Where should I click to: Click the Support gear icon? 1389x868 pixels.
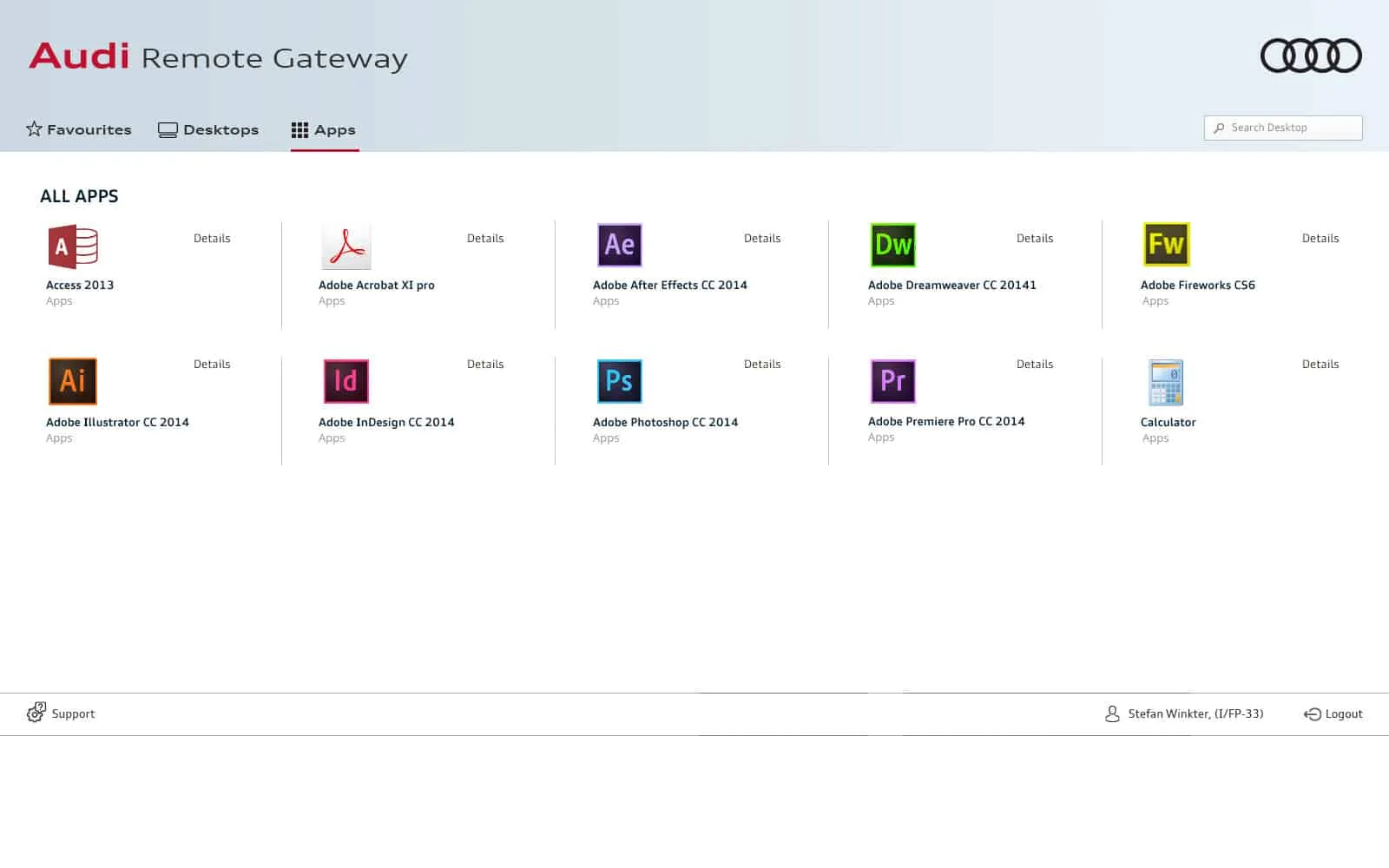(36, 713)
